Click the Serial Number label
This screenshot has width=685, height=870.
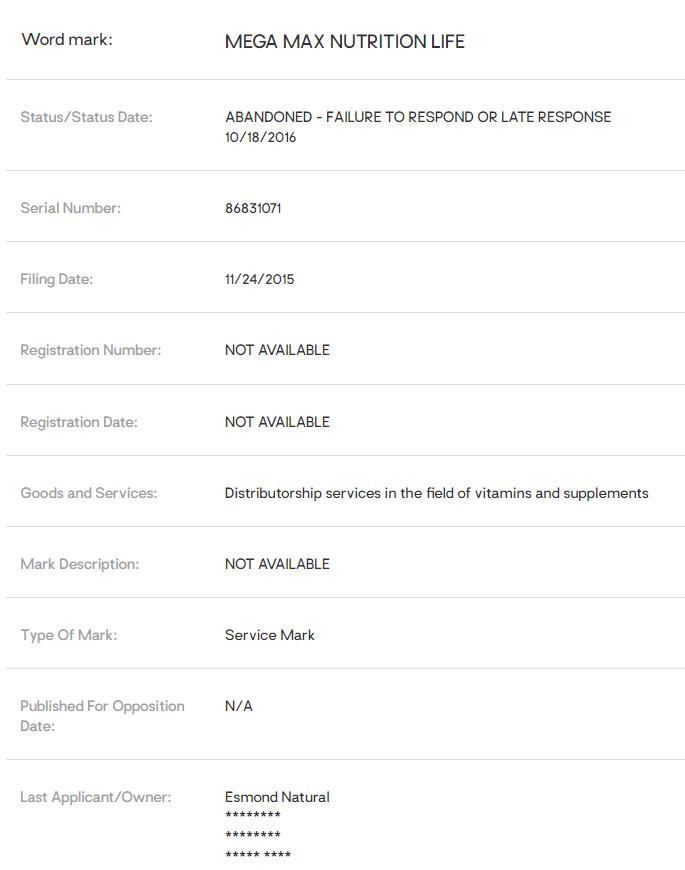point(70,208)
